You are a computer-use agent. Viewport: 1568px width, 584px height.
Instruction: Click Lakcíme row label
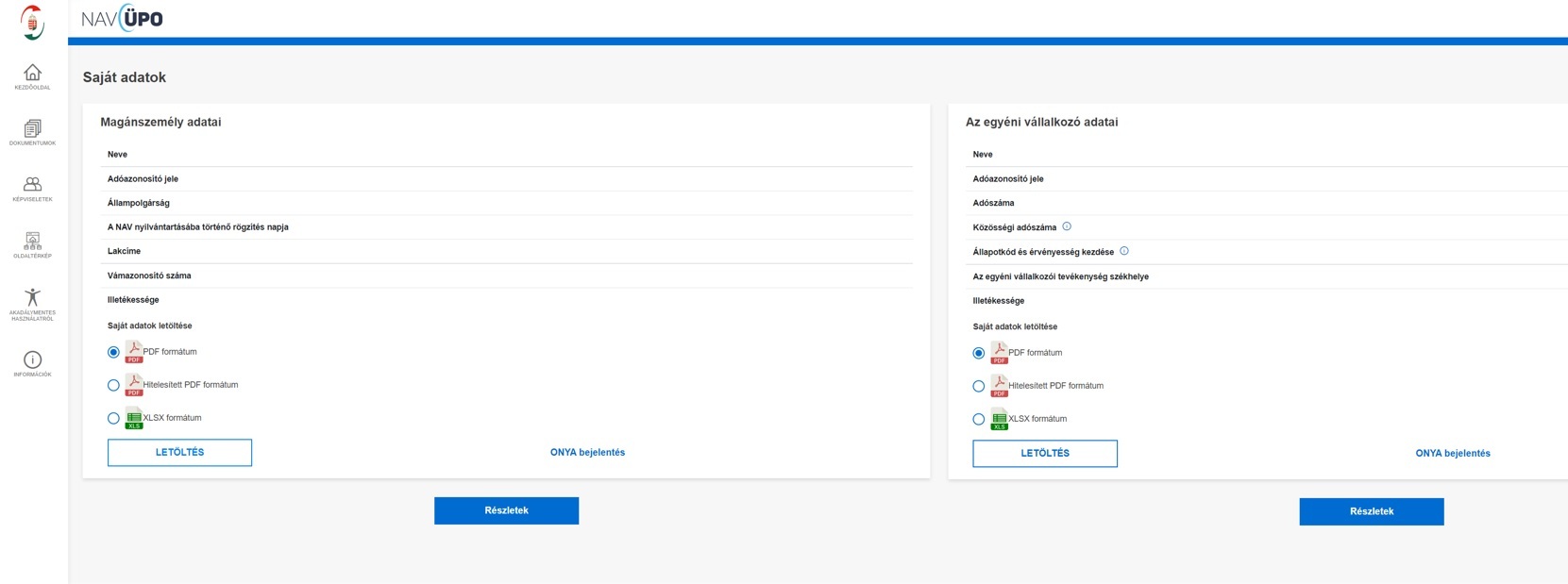click(124, 251)
